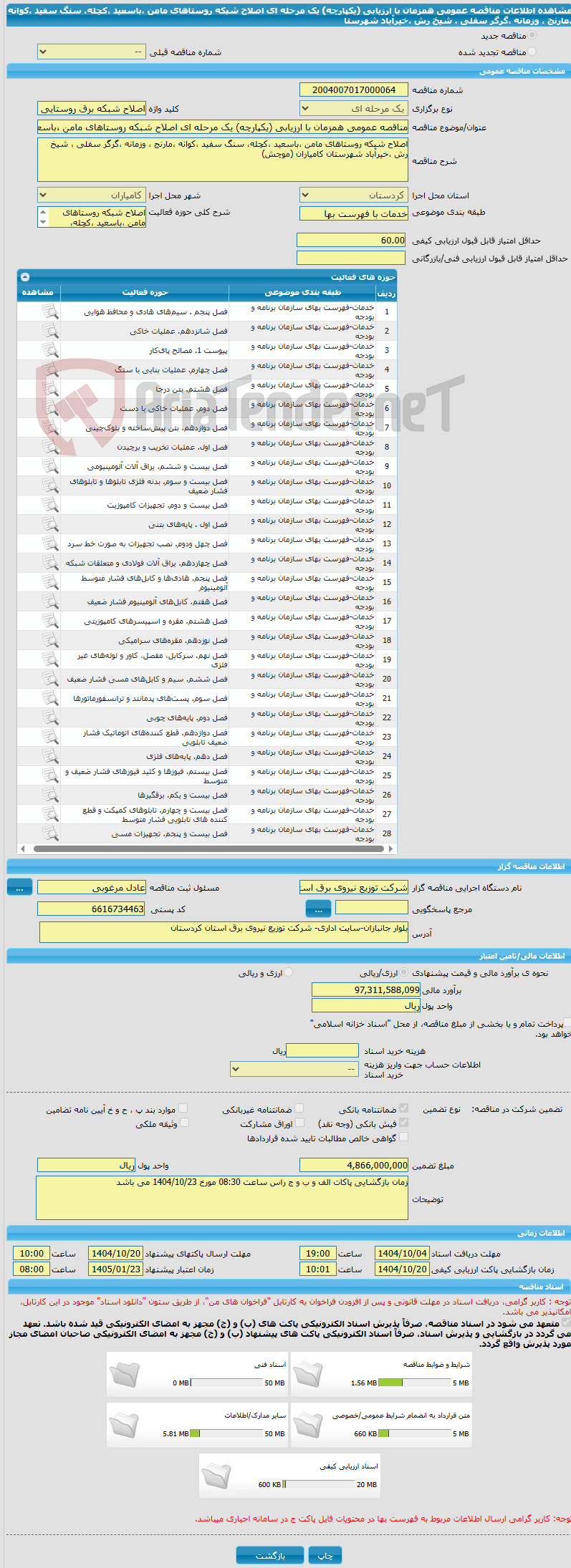Open the view icon for row 10
The image size is (571, 1568).
coord(50,485)
